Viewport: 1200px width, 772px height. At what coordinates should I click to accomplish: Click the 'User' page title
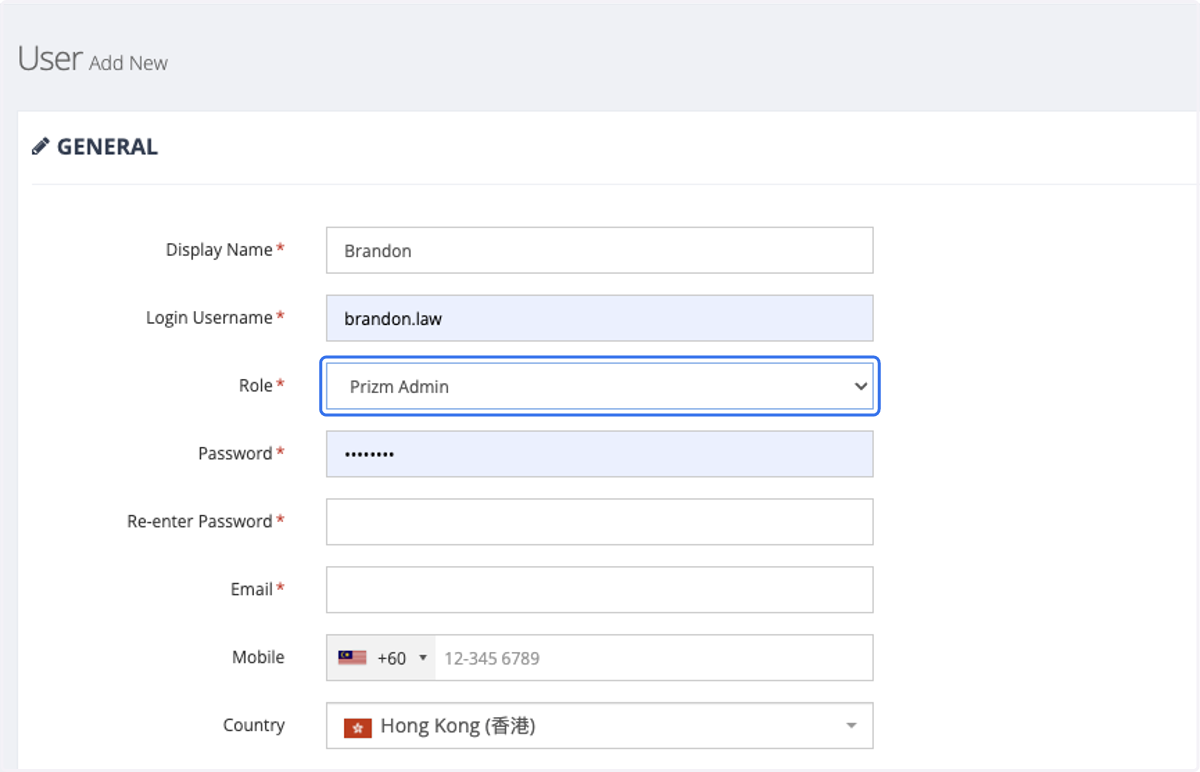pyautogui.click(x=49, y=59)
